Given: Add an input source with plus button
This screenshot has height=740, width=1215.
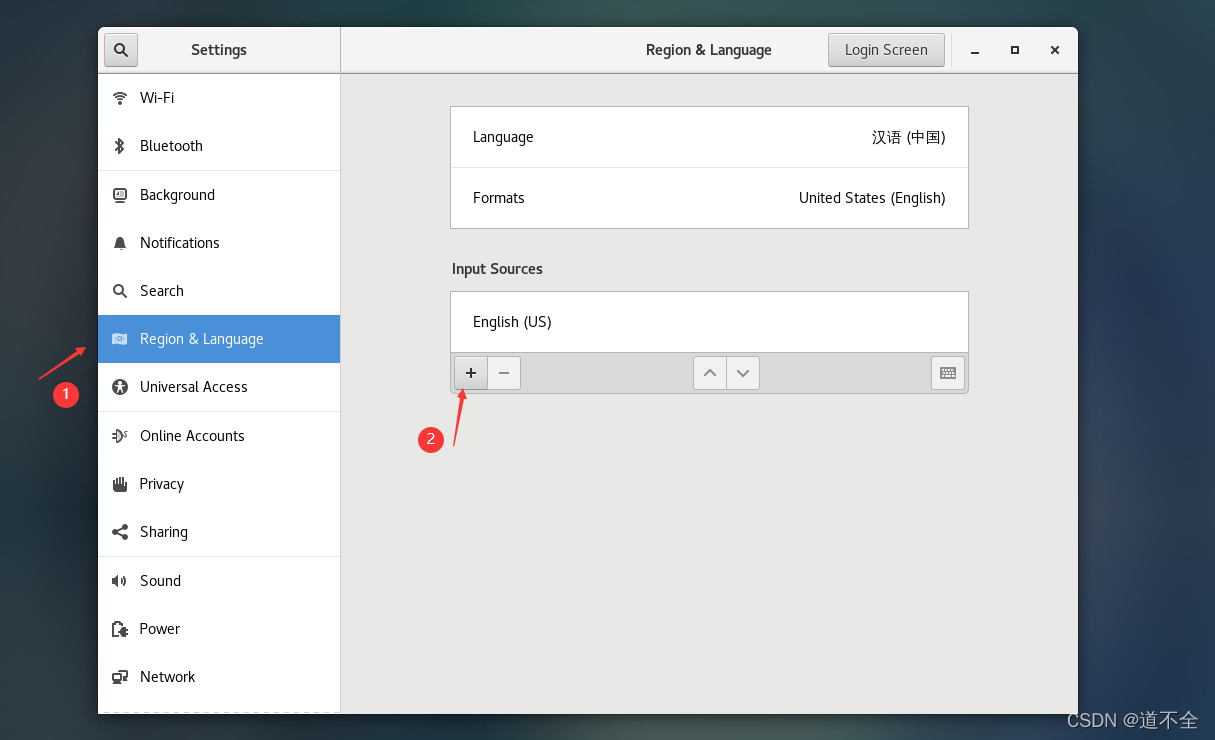Looking at the screenshot, I should (471, 373).
